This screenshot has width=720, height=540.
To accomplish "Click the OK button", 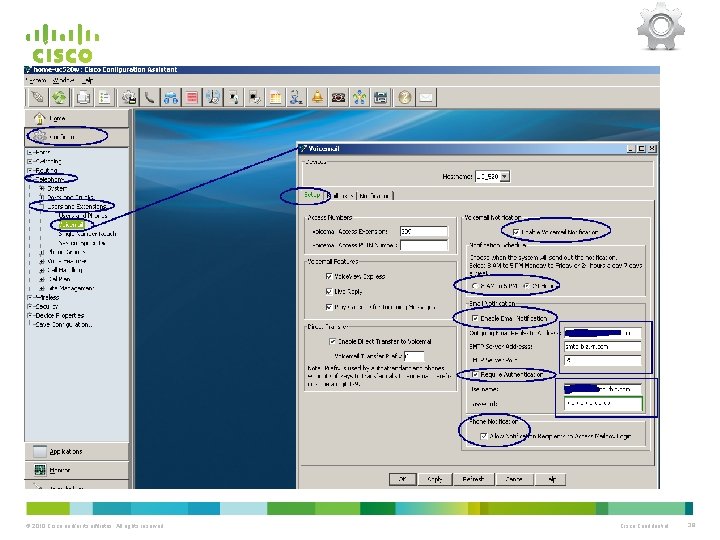I will [x=403, y=479].
